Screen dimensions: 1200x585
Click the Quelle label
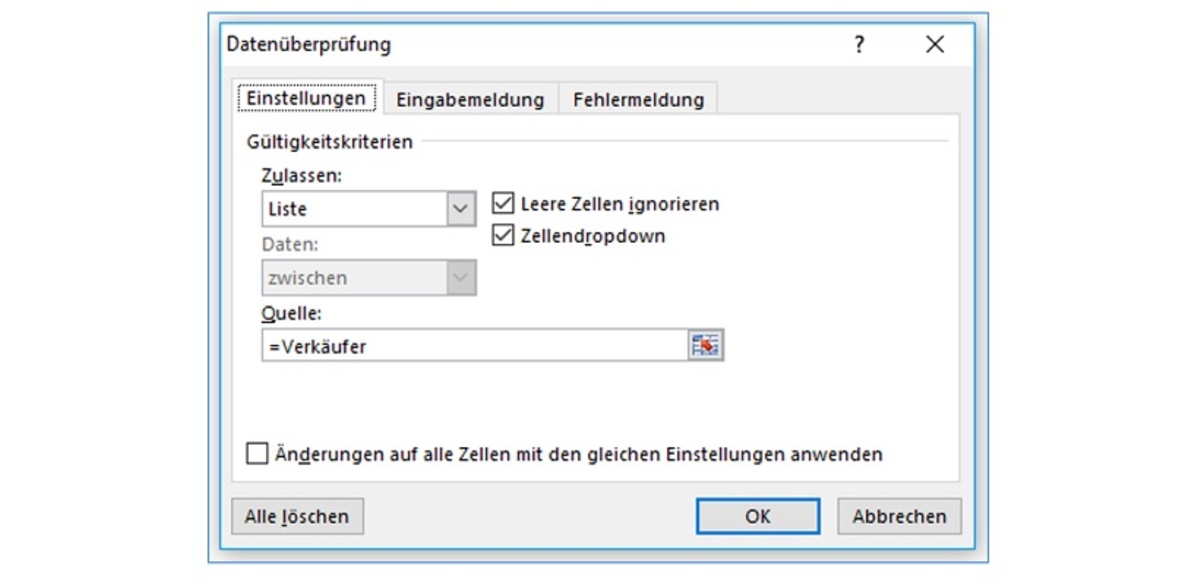coord(289,312)
